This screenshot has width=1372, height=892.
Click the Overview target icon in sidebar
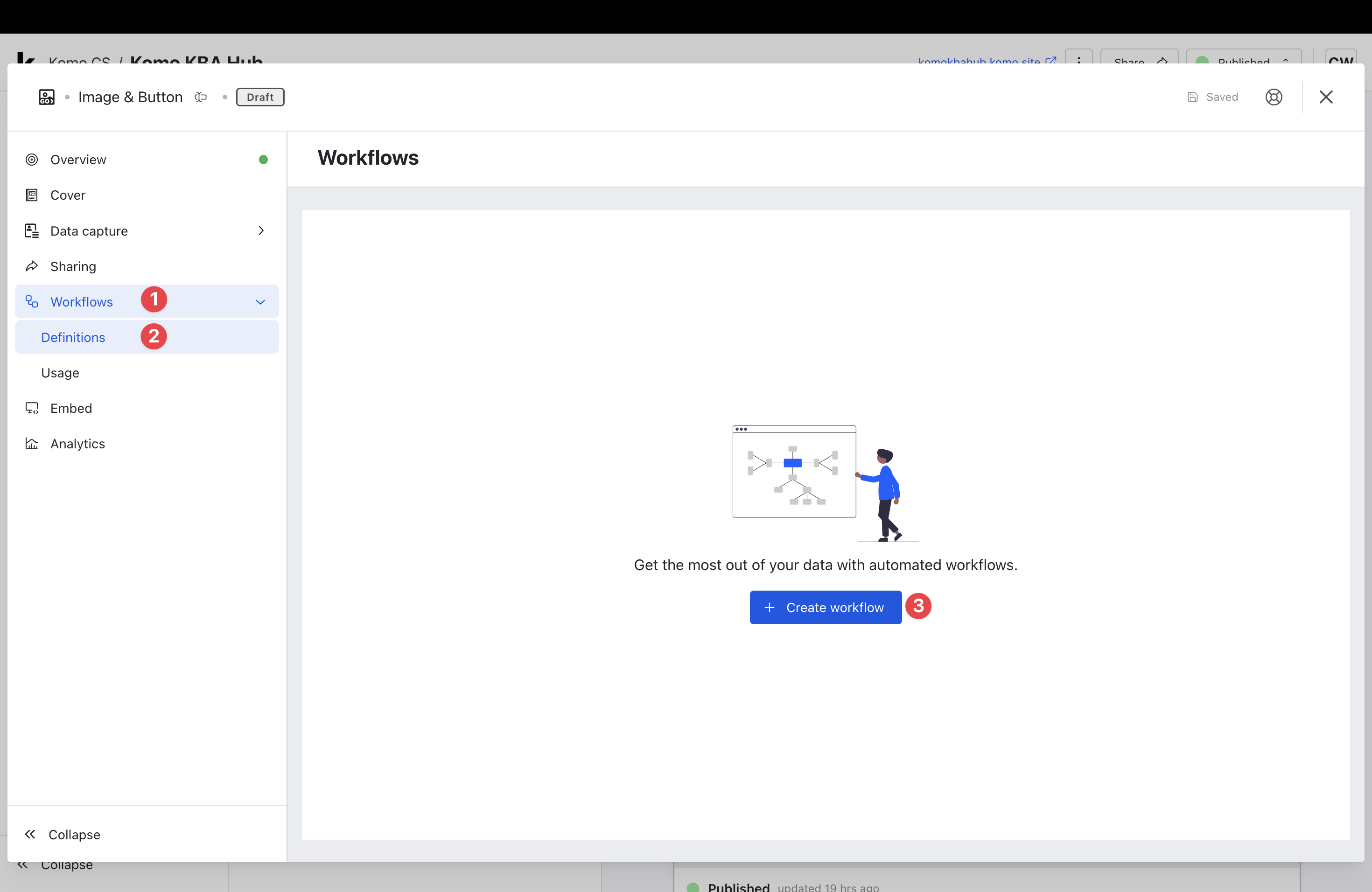(32, 160)
